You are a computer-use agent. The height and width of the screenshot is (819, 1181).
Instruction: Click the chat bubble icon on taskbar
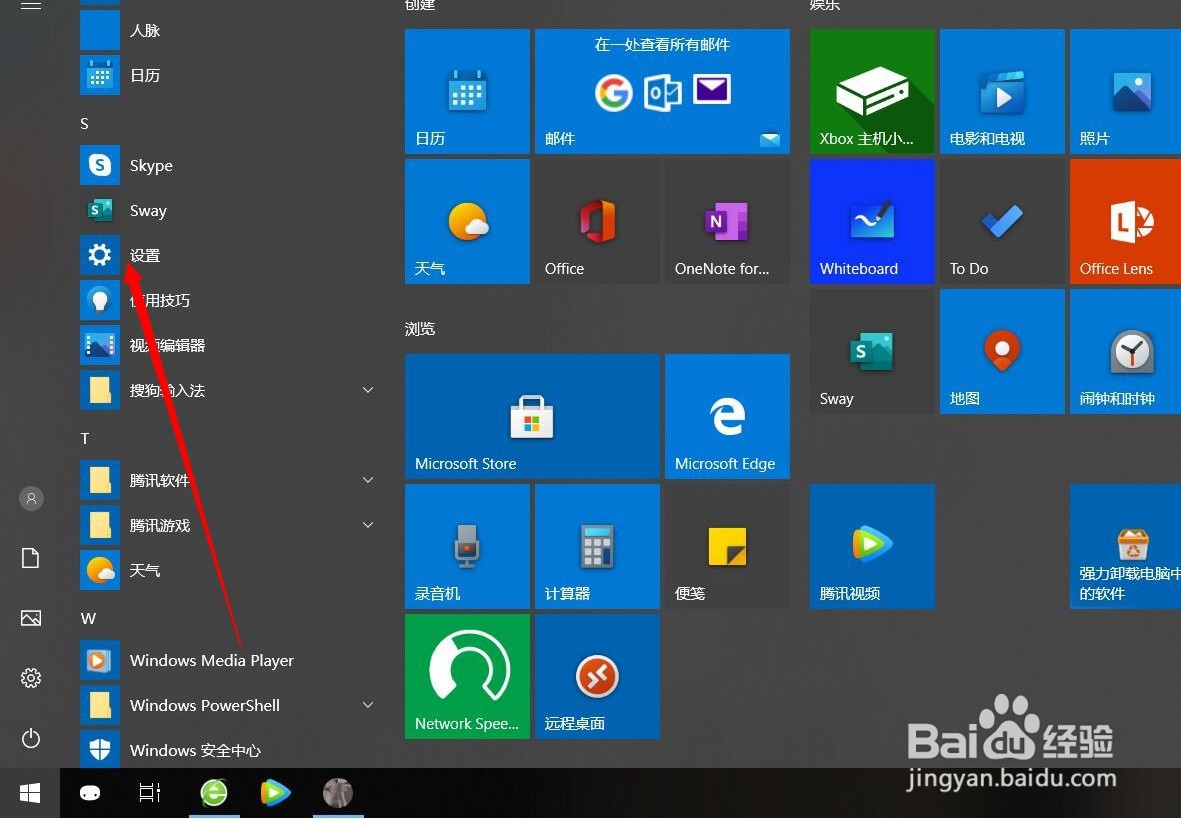point(90,793)
